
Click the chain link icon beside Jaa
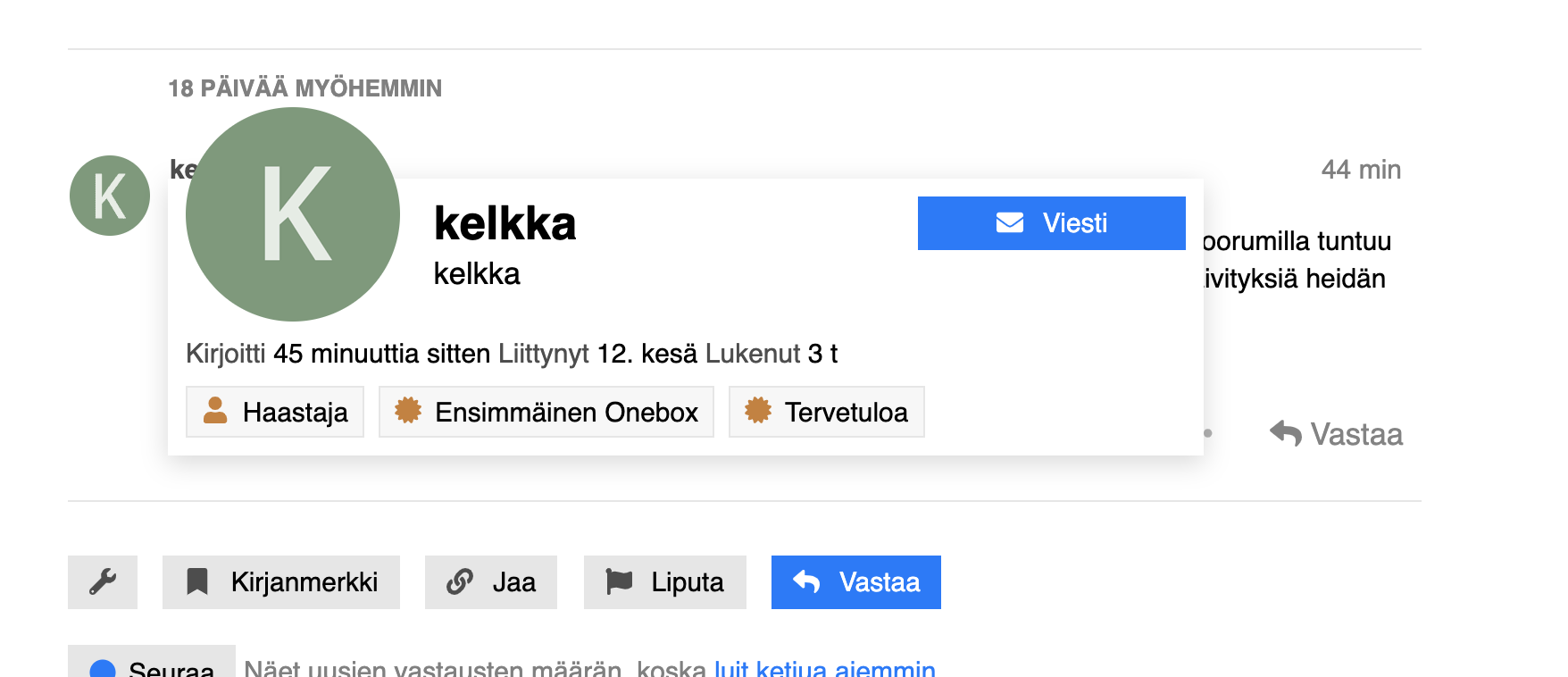(x=459, y=582)
